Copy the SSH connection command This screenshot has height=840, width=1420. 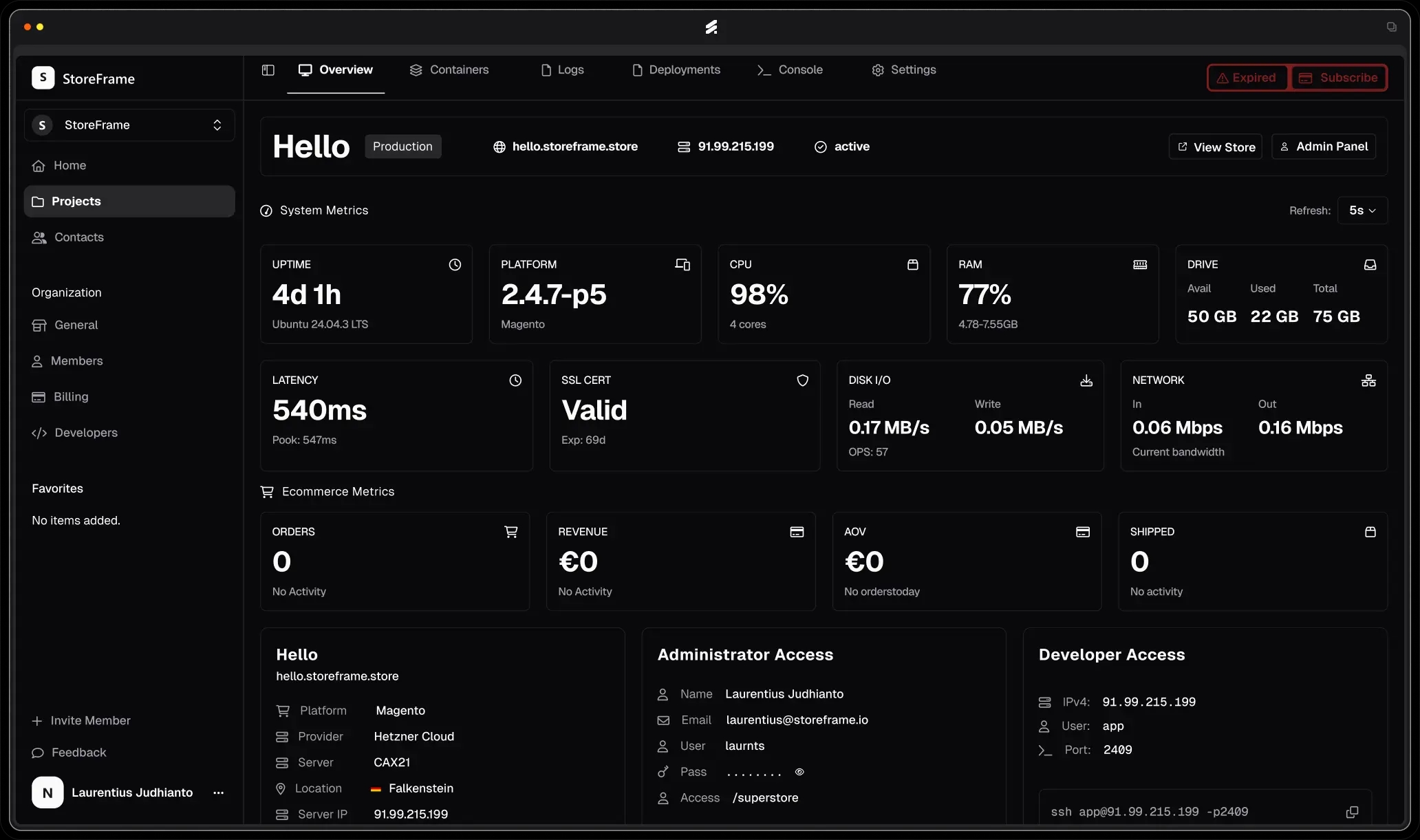[1351, 812]
